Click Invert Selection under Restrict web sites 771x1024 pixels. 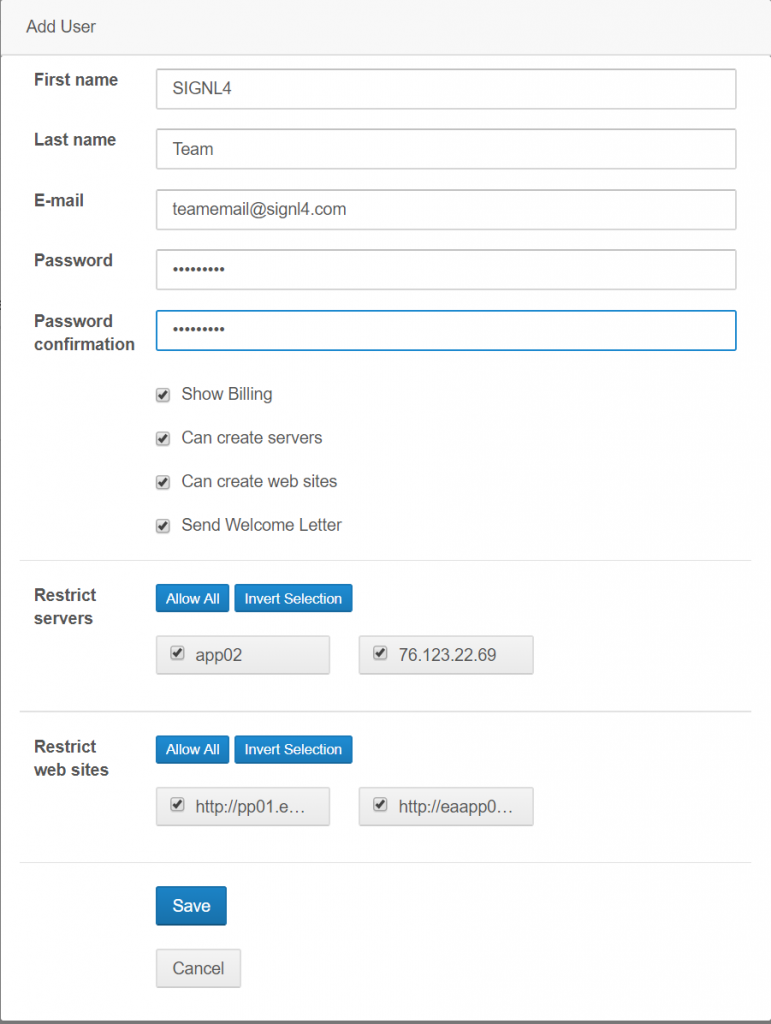[293, 750]
